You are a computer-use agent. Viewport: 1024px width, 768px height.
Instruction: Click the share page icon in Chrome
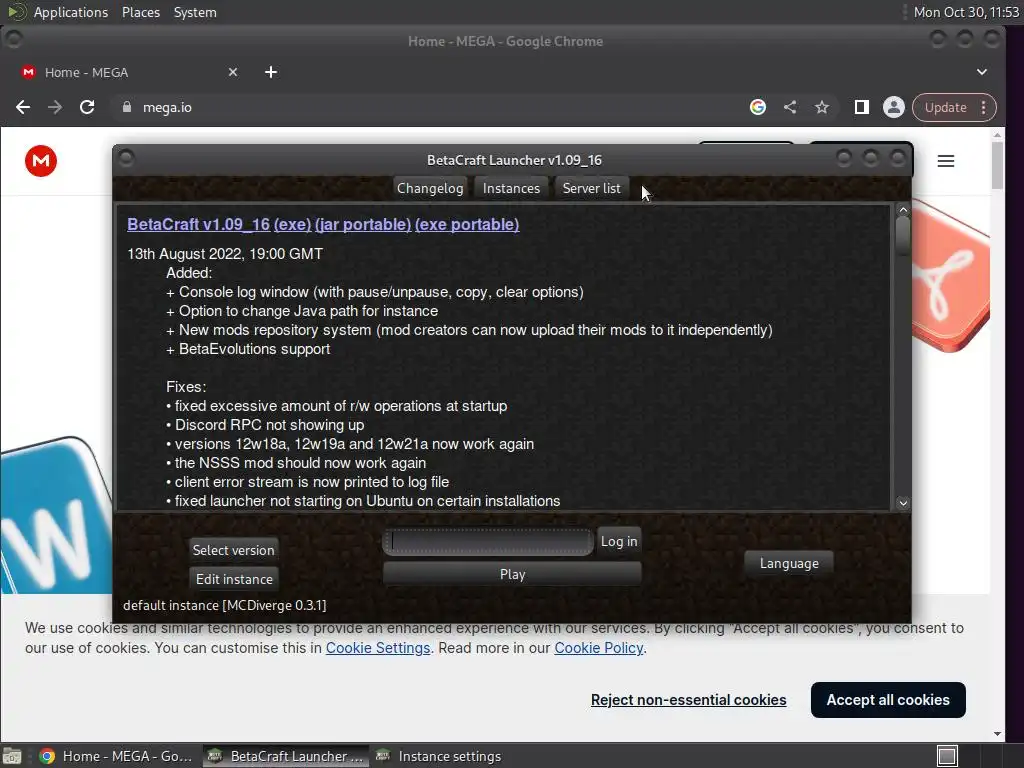[x=790, y=107]
